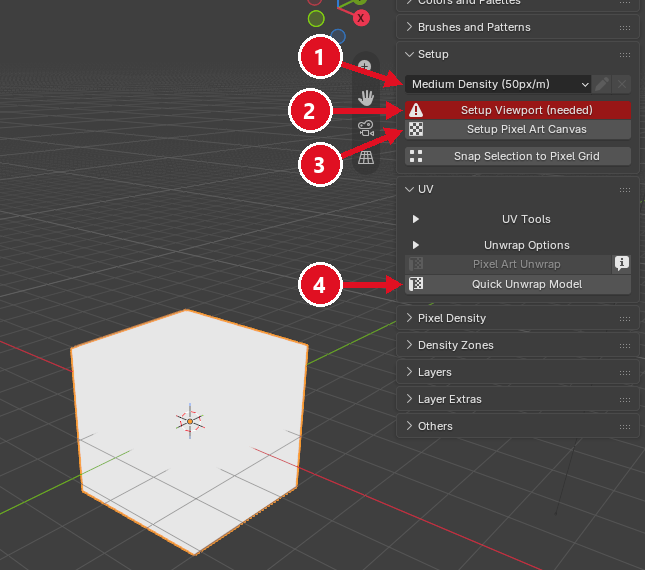Image resolution: width=645 pixels, height=570 pixels.
Task: Click the pencil edit preset icon
Action: point(601,84)
